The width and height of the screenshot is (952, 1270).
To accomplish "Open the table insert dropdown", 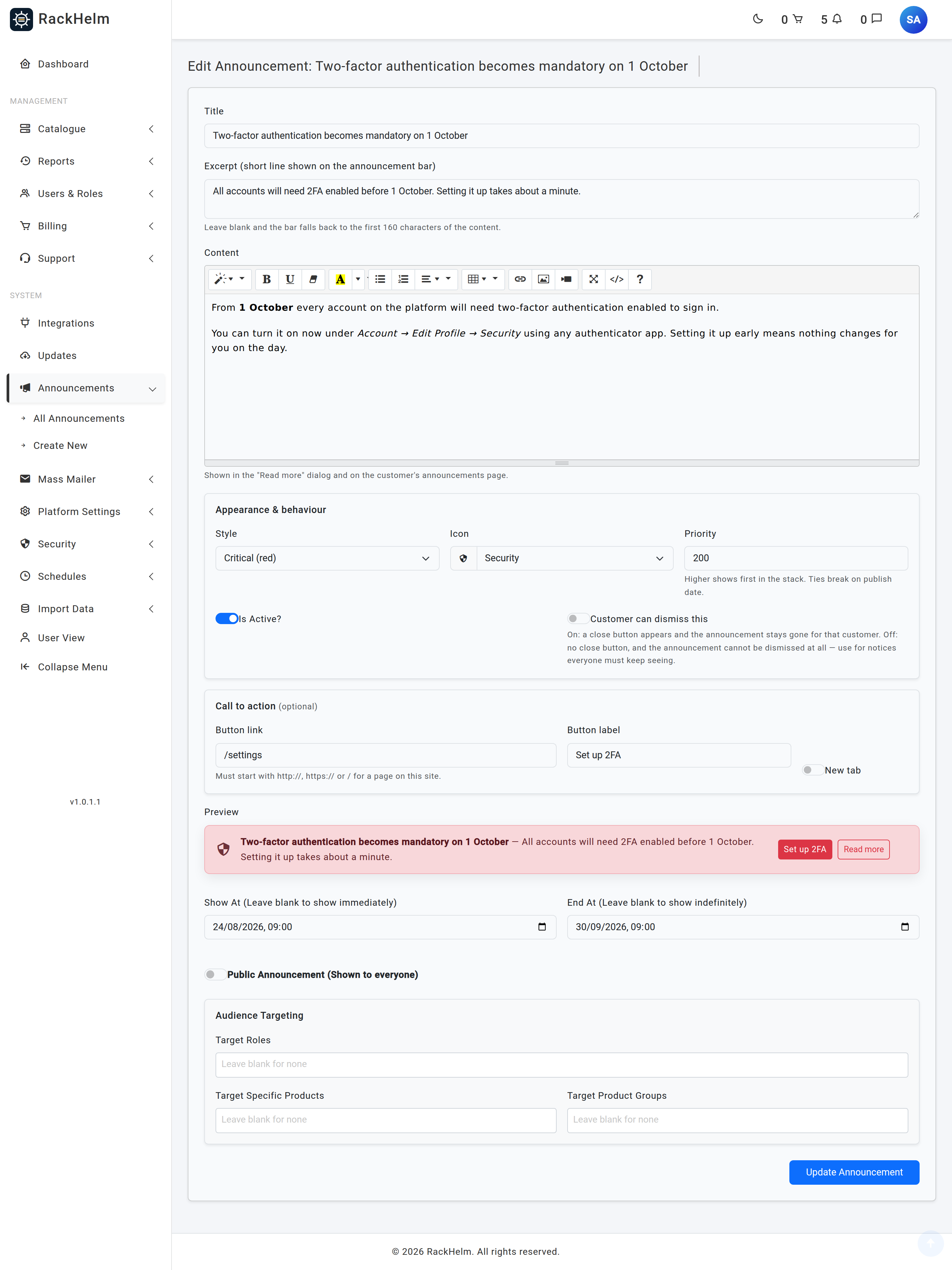I will coord(483,279).
